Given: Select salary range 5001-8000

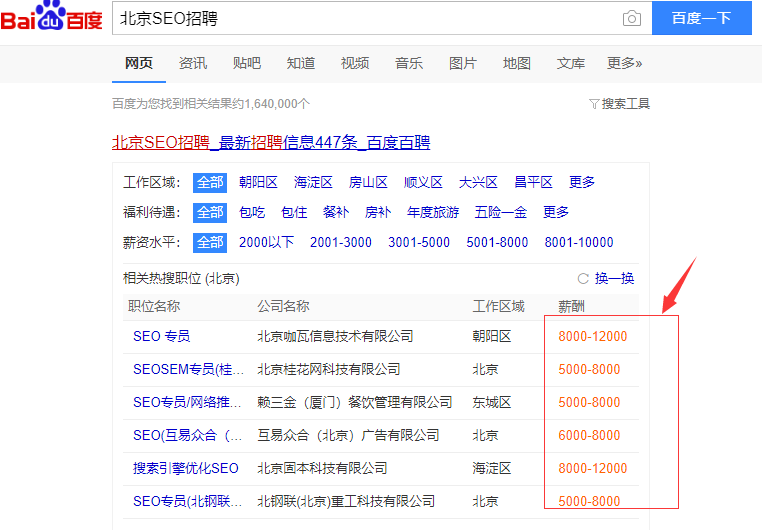Looking at the screenshot, I should (x=497, y=242).
